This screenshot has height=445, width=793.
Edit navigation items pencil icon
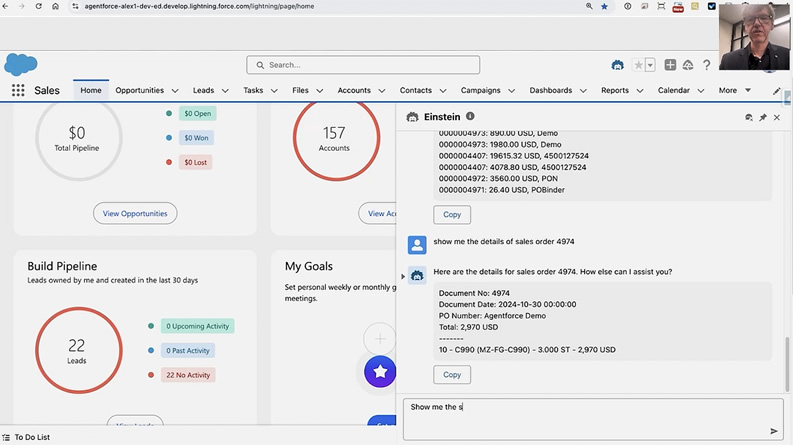click(x=776, y=91)
